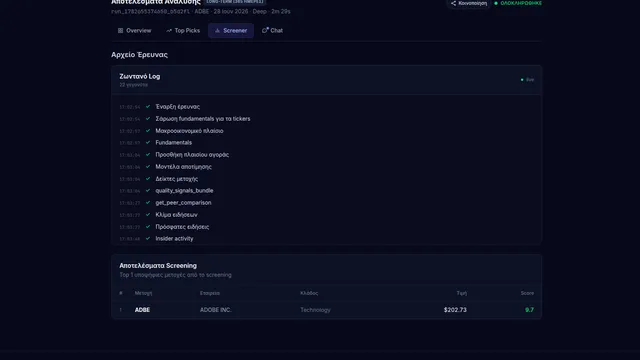
Task: Click the Τιμή column header
Action: [x=462, y=293]
